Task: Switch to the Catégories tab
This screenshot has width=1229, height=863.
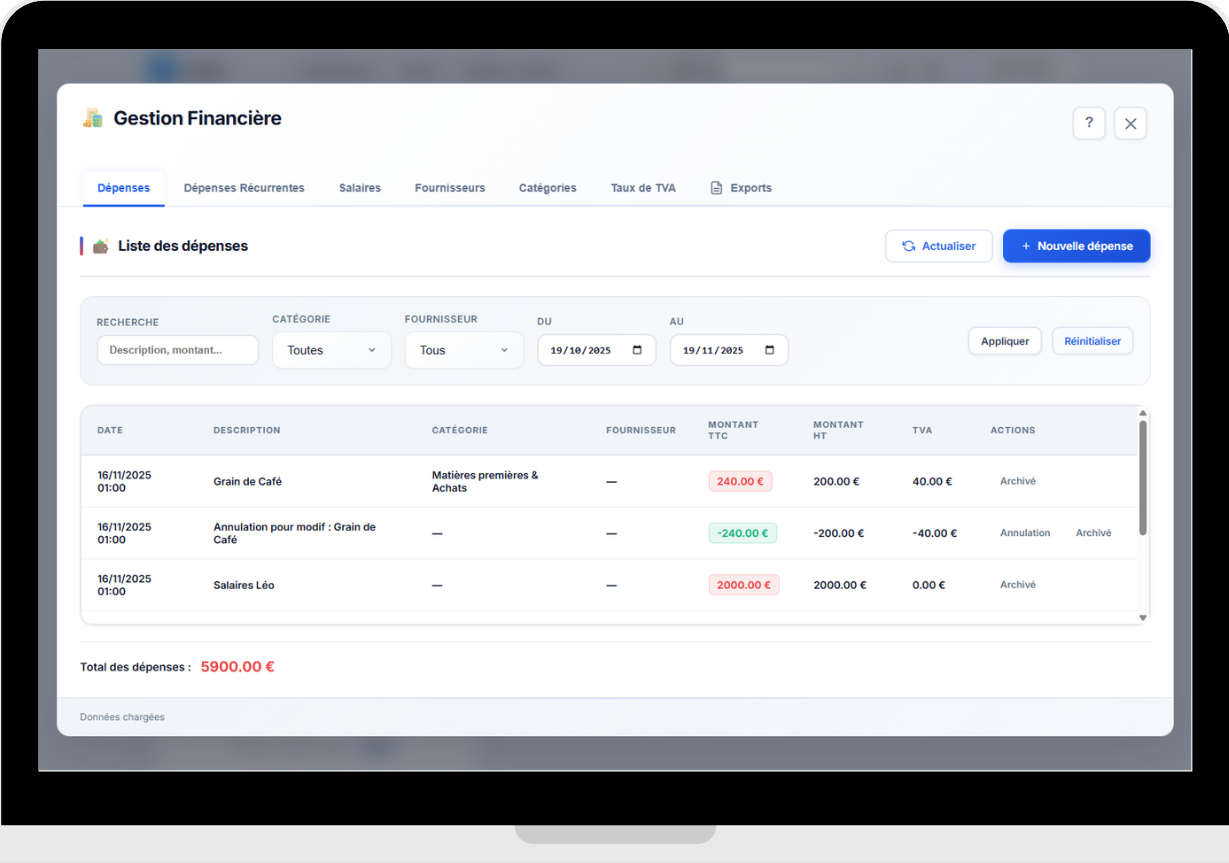Action: click(x=547, y=187)
